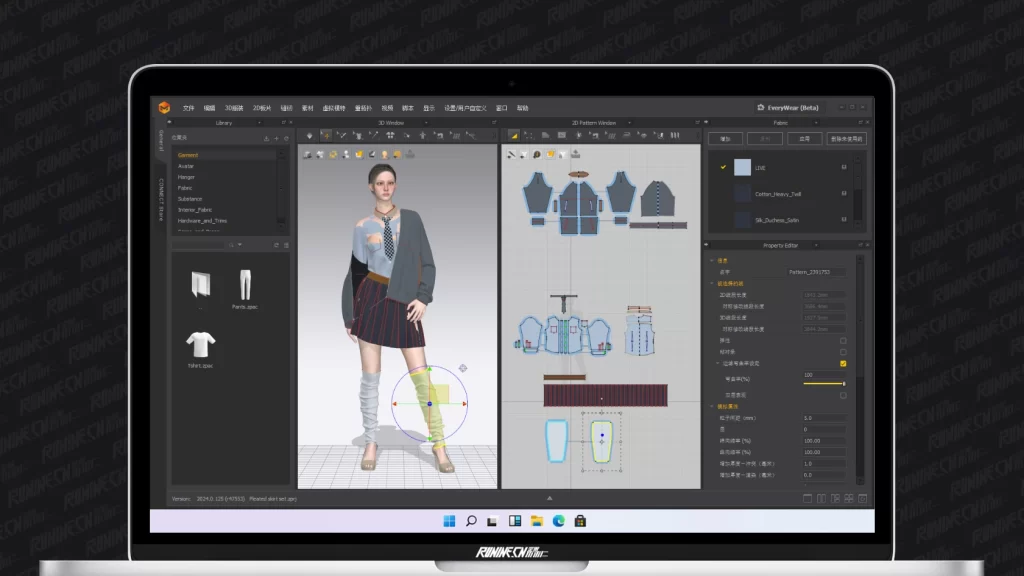Click the EveryWear (Beta) icon
Screen dimensions: 1024x576
point(762,108)
